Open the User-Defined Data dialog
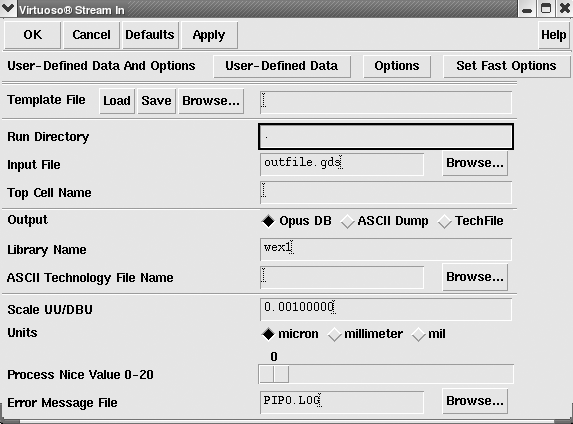 point(282,66)
